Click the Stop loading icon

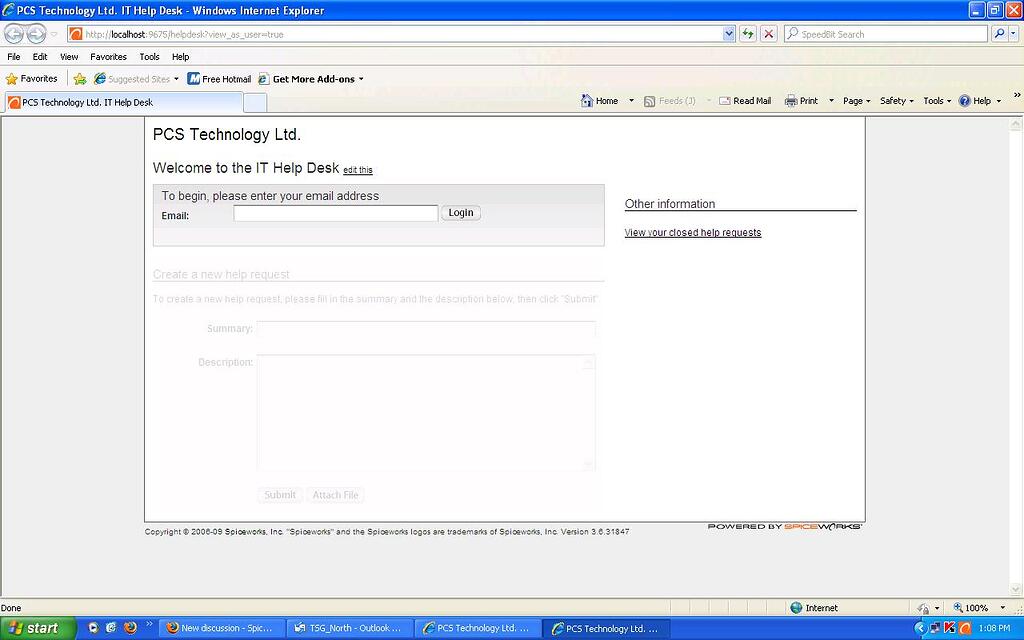point(768,33)
